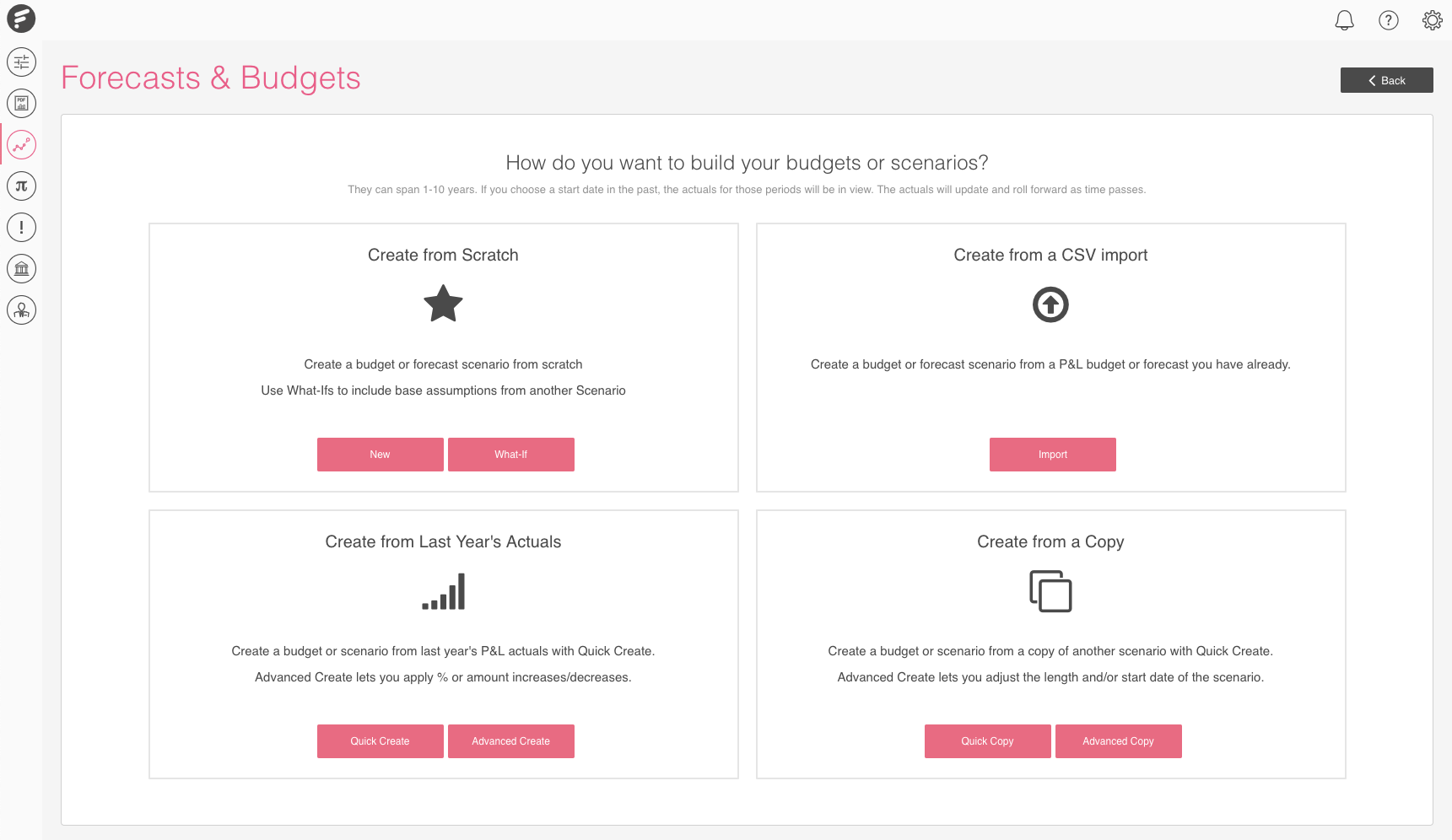Viewport: 1452px width, 840px height.
Task: Click 'Advanced Create lets you adjust the length' text
Action: [1050, 677]
